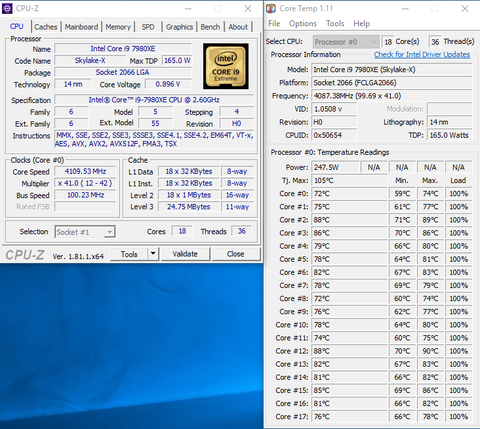Image resolution: width=480 pixels, height=429 pixels.
Task: Click the Core #12 max temperature 90°C
Action: (x=430, y=351)
